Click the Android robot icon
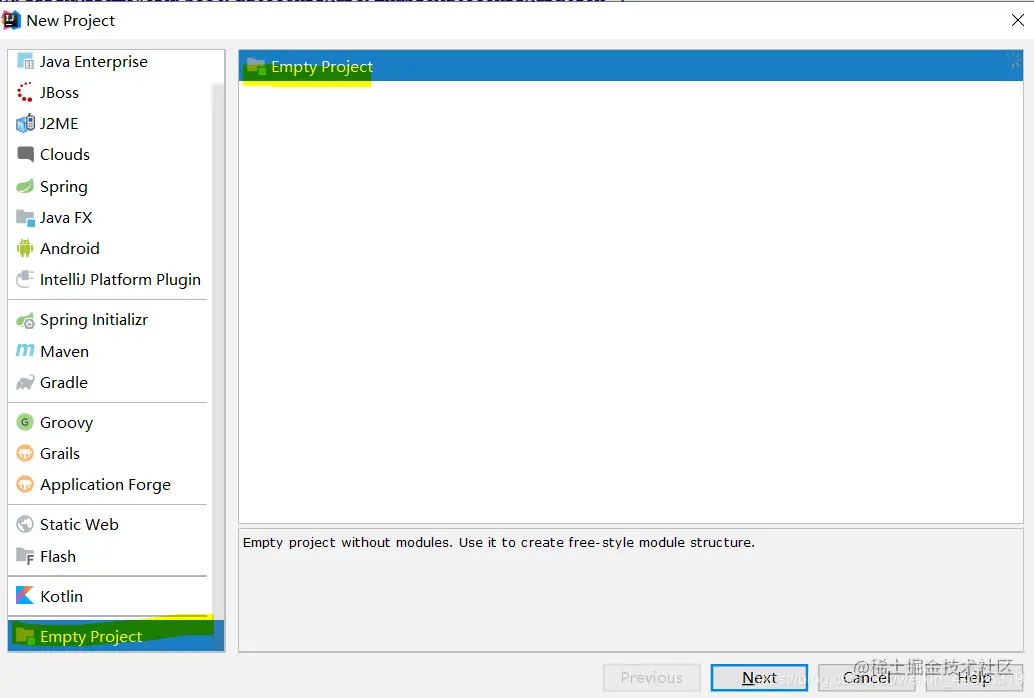The image size is (1034, 698). click(25, 249)
